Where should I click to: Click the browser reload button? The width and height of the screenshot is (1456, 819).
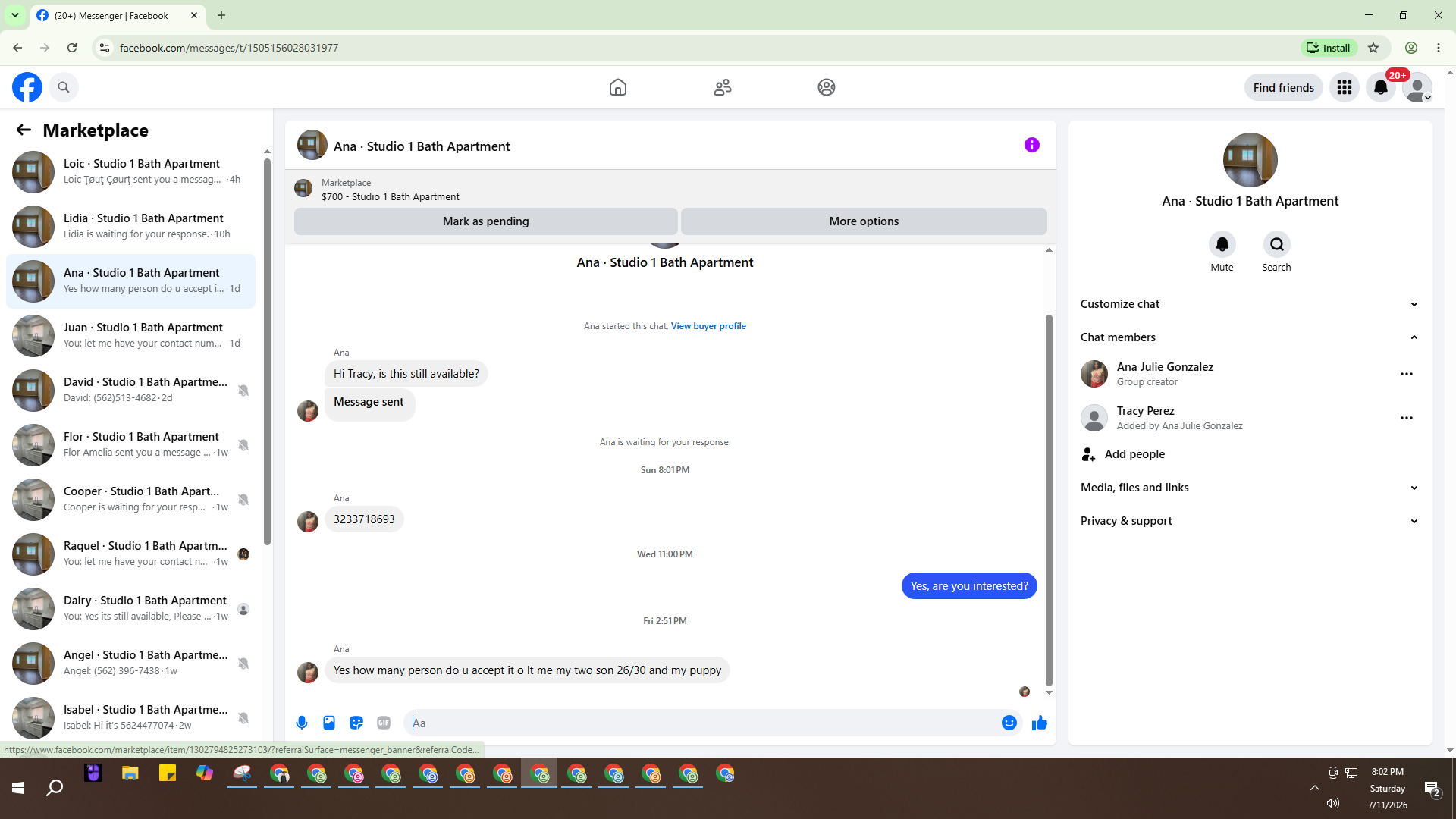[x=72, y=48]
